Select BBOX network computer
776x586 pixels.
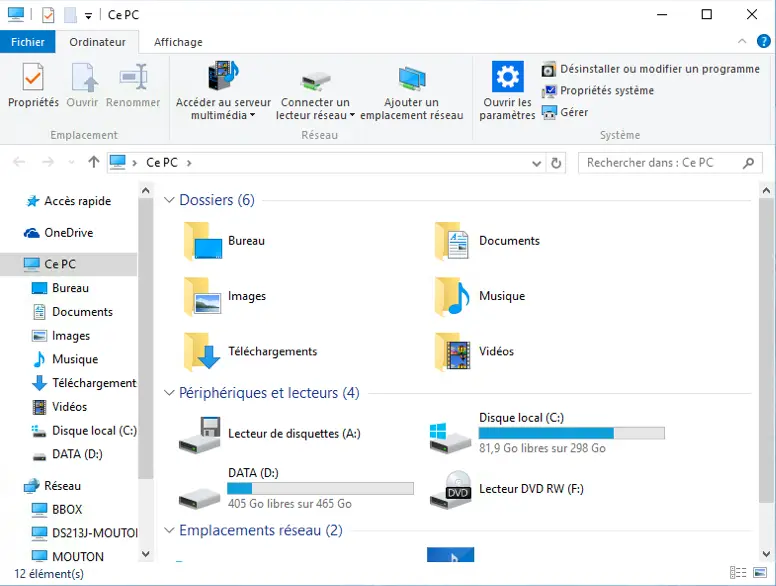point(56,510)
